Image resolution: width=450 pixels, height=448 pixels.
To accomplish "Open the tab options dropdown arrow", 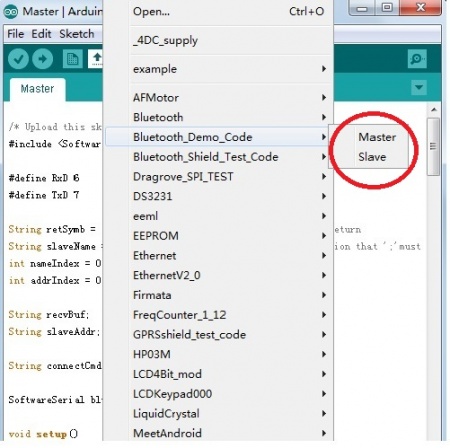I will pos(419,88).
